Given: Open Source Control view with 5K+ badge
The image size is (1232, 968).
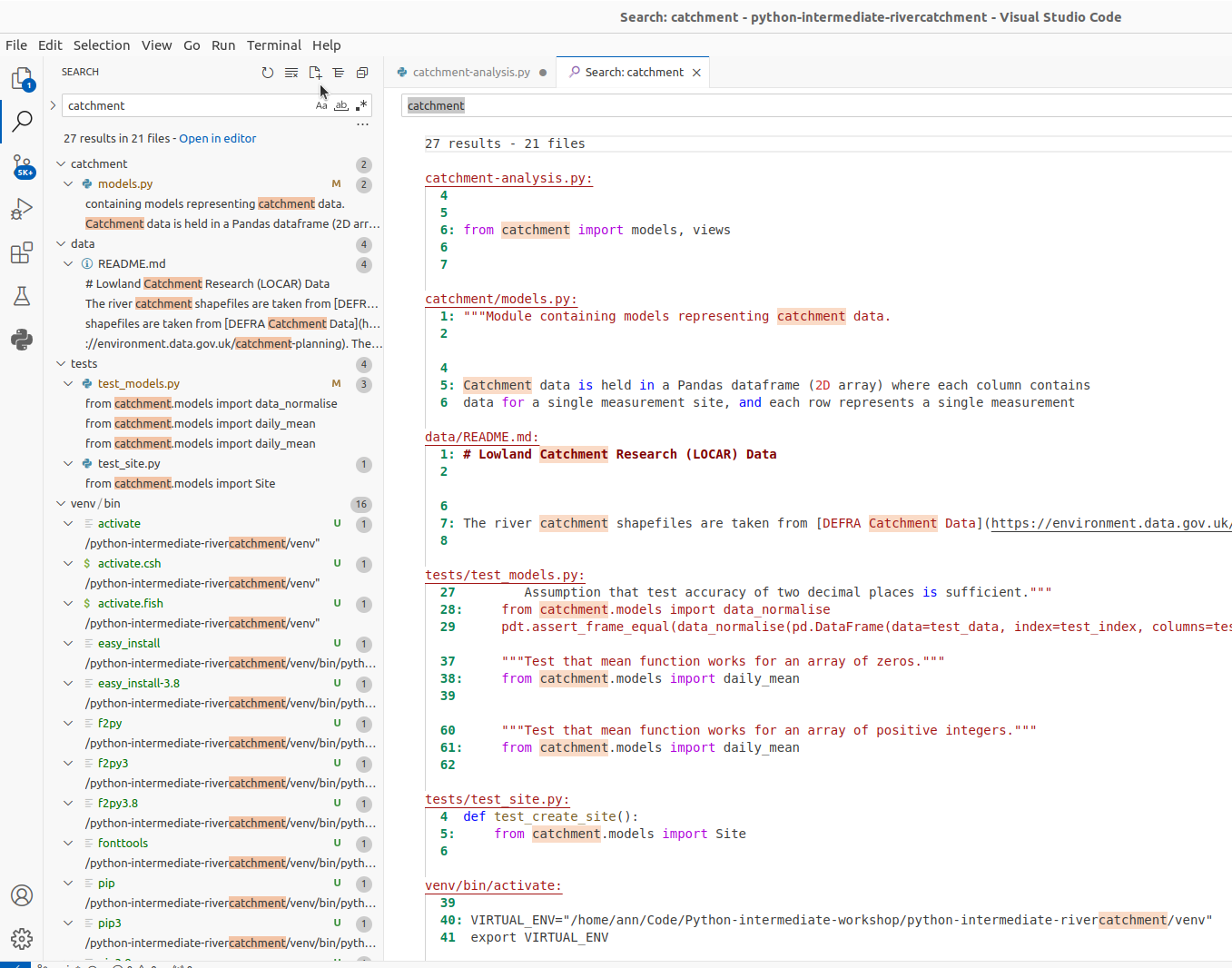Looking at the screenshot, I should tap(22, 166).
